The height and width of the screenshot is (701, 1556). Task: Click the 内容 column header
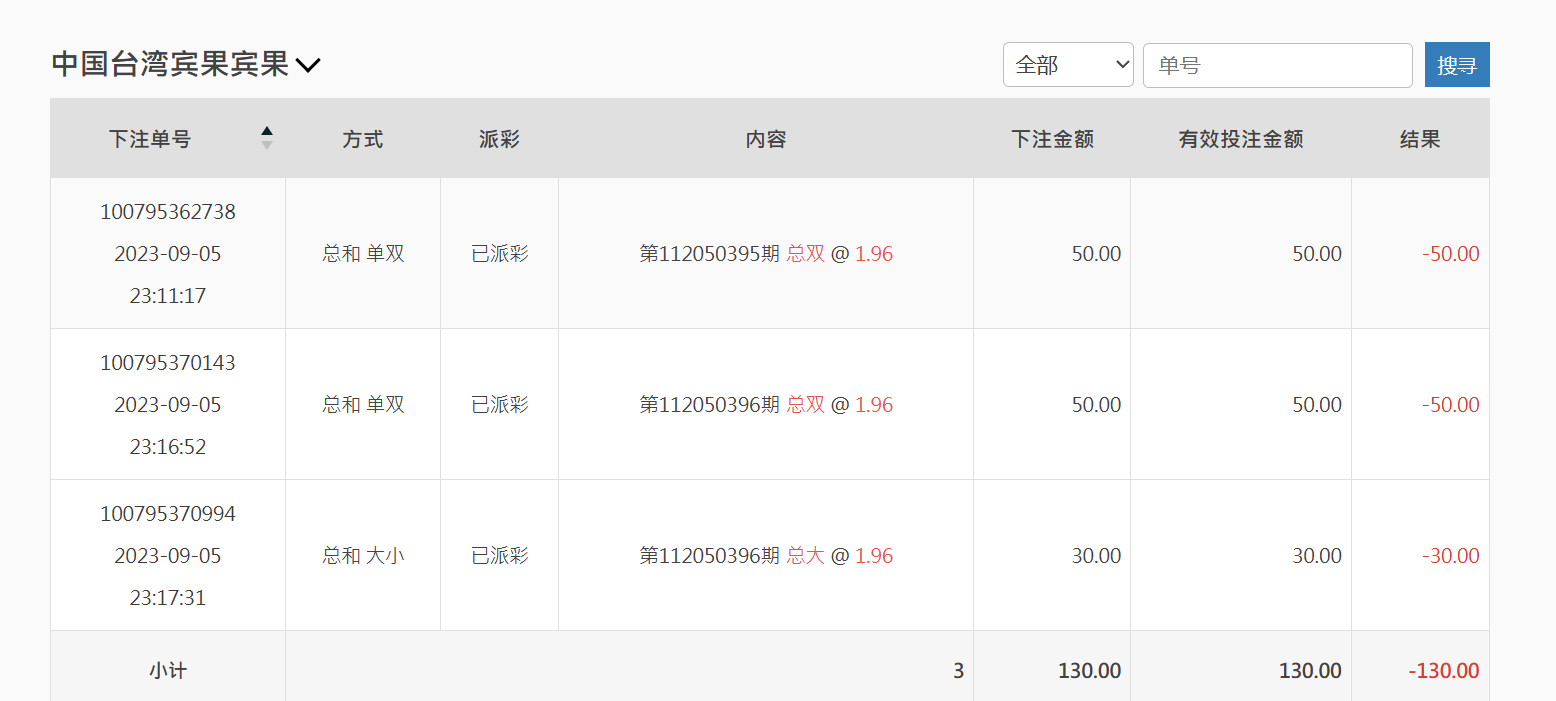[765, 139]
